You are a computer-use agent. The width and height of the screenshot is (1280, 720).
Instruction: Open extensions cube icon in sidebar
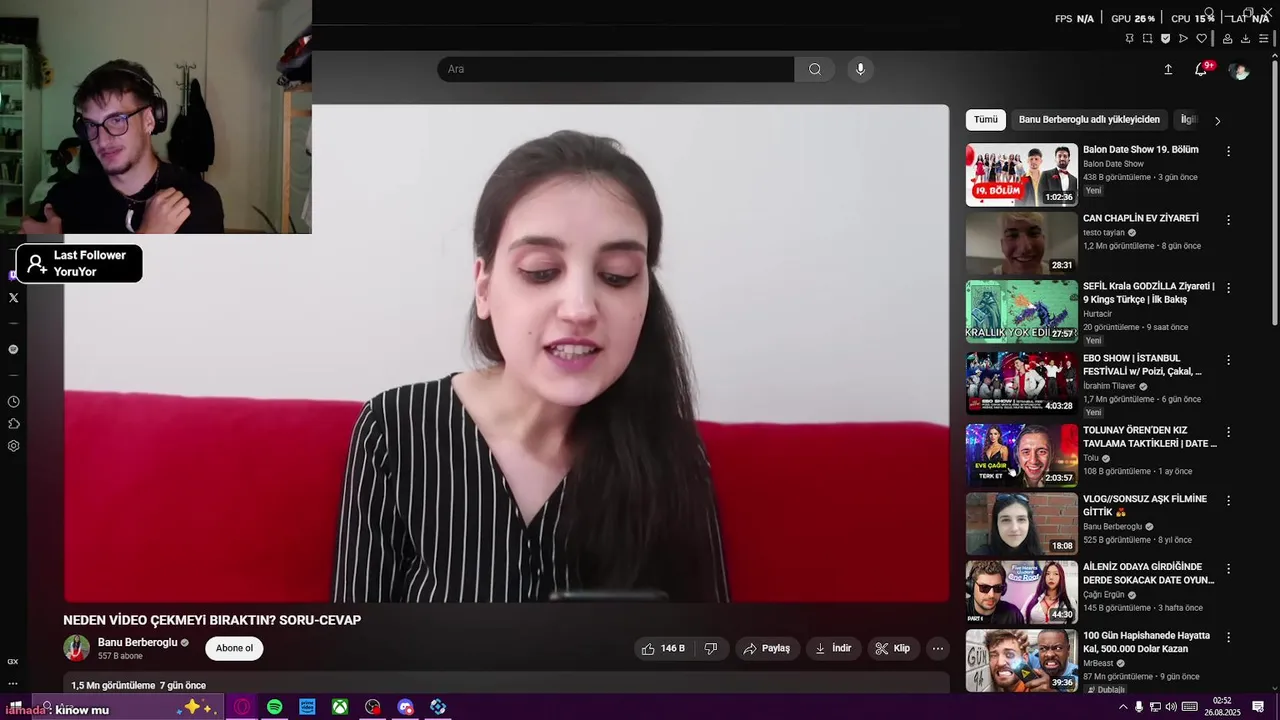click(x=13, y=424)
